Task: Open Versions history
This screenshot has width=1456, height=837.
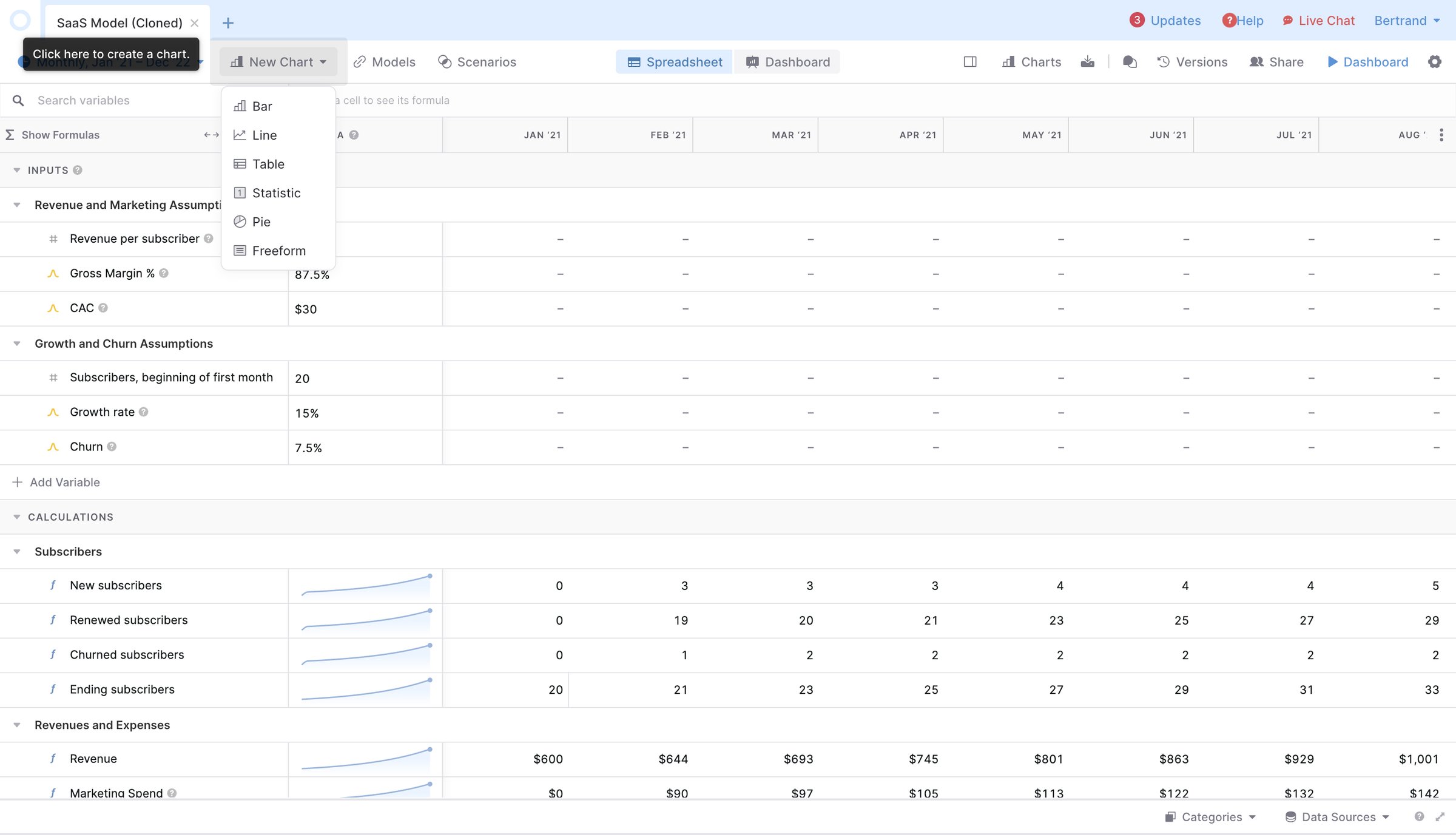Action: [x=1192, y=62]
